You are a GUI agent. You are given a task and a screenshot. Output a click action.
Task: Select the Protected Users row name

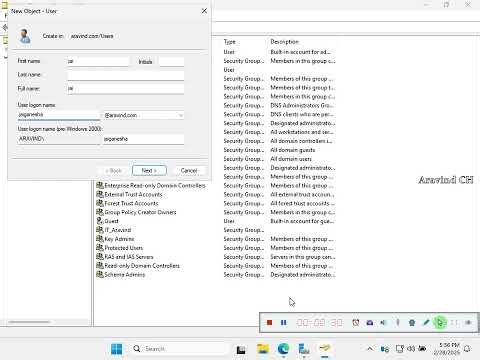pos(124,248)
